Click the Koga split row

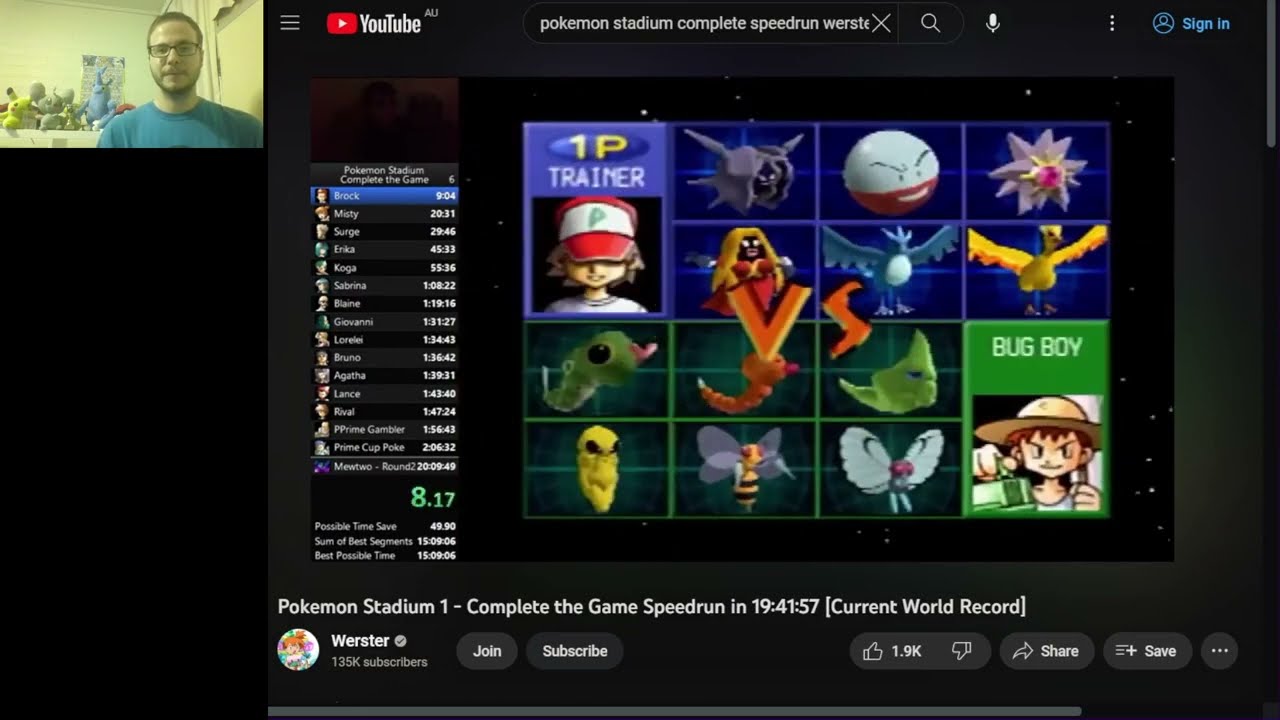click(385, 268)
